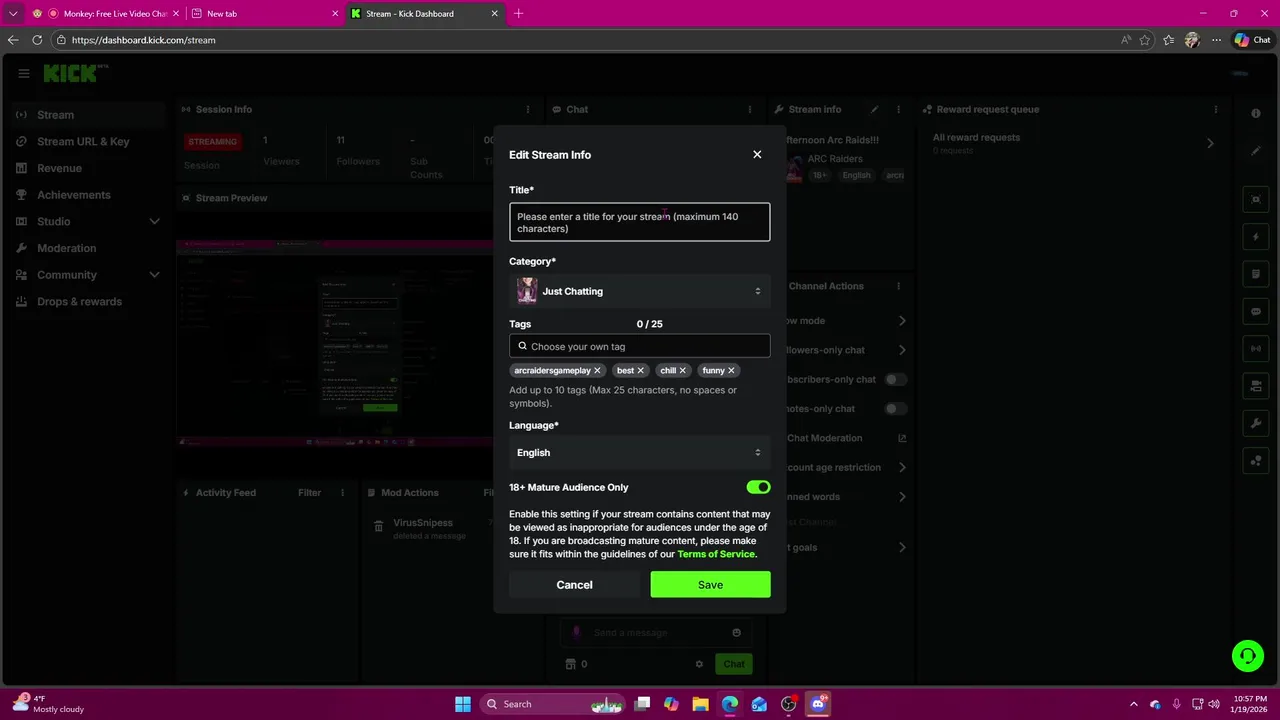Image resolution: width=1280 pixels, height=720 pixels.
Task: Click trash icon beside VirusSnipess entry
Action: pyautogui.click(x=379, y=527)
